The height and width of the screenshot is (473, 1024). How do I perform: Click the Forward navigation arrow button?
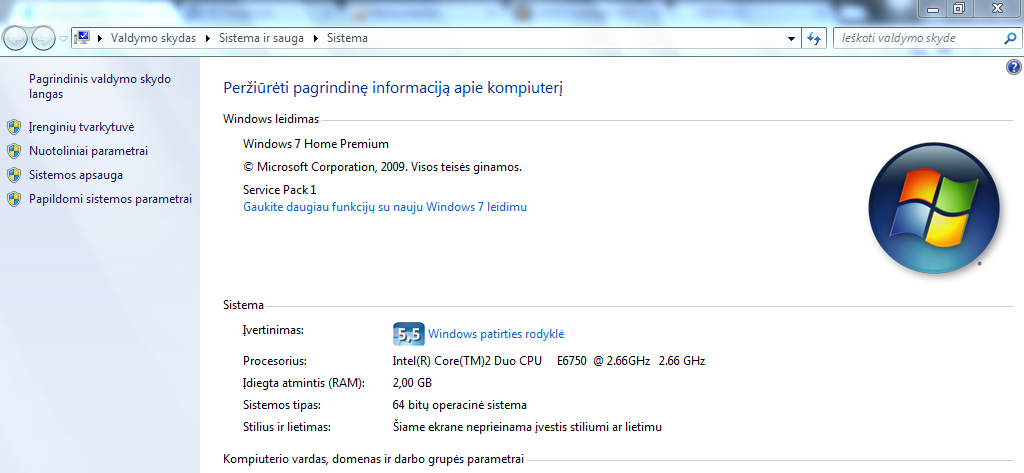pyautogui.click(x=43, y=39)
